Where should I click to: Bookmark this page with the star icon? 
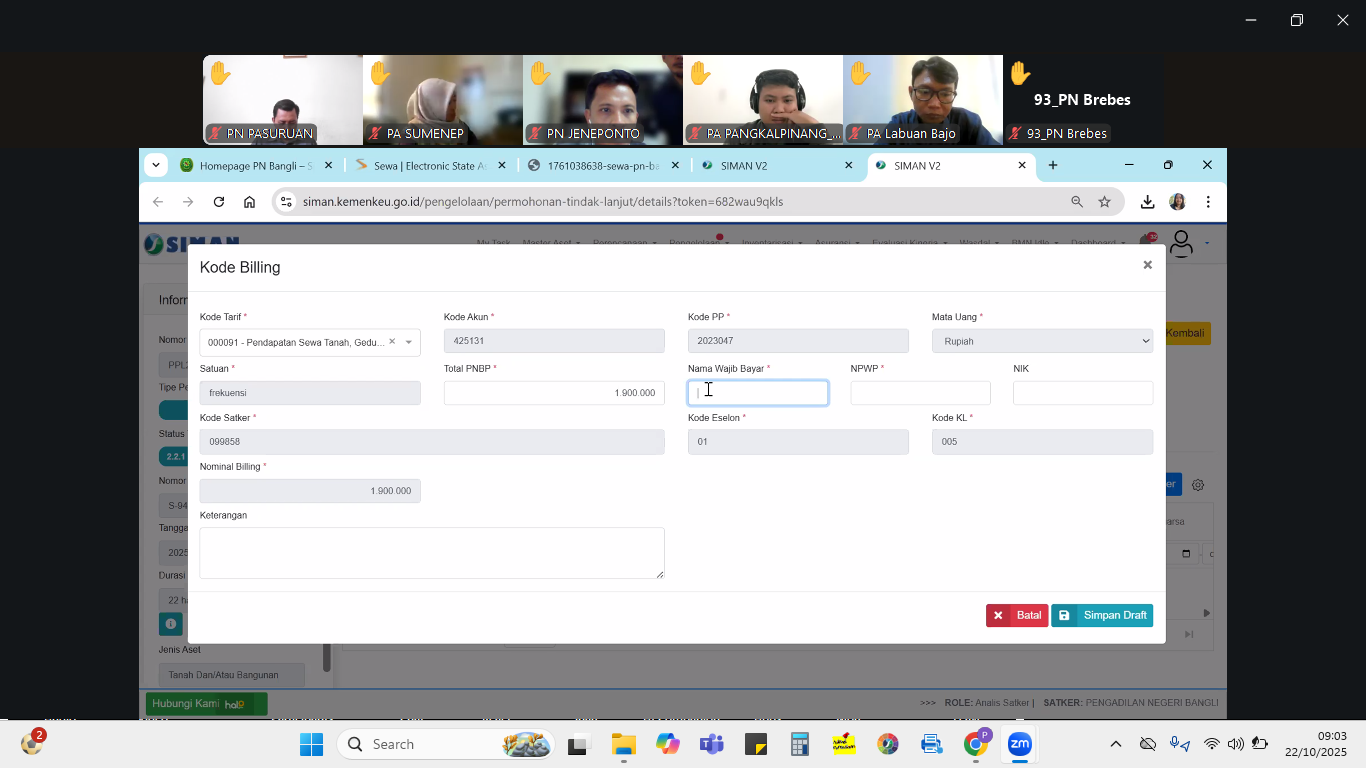pyautogui.click(x=1105, y=202)
